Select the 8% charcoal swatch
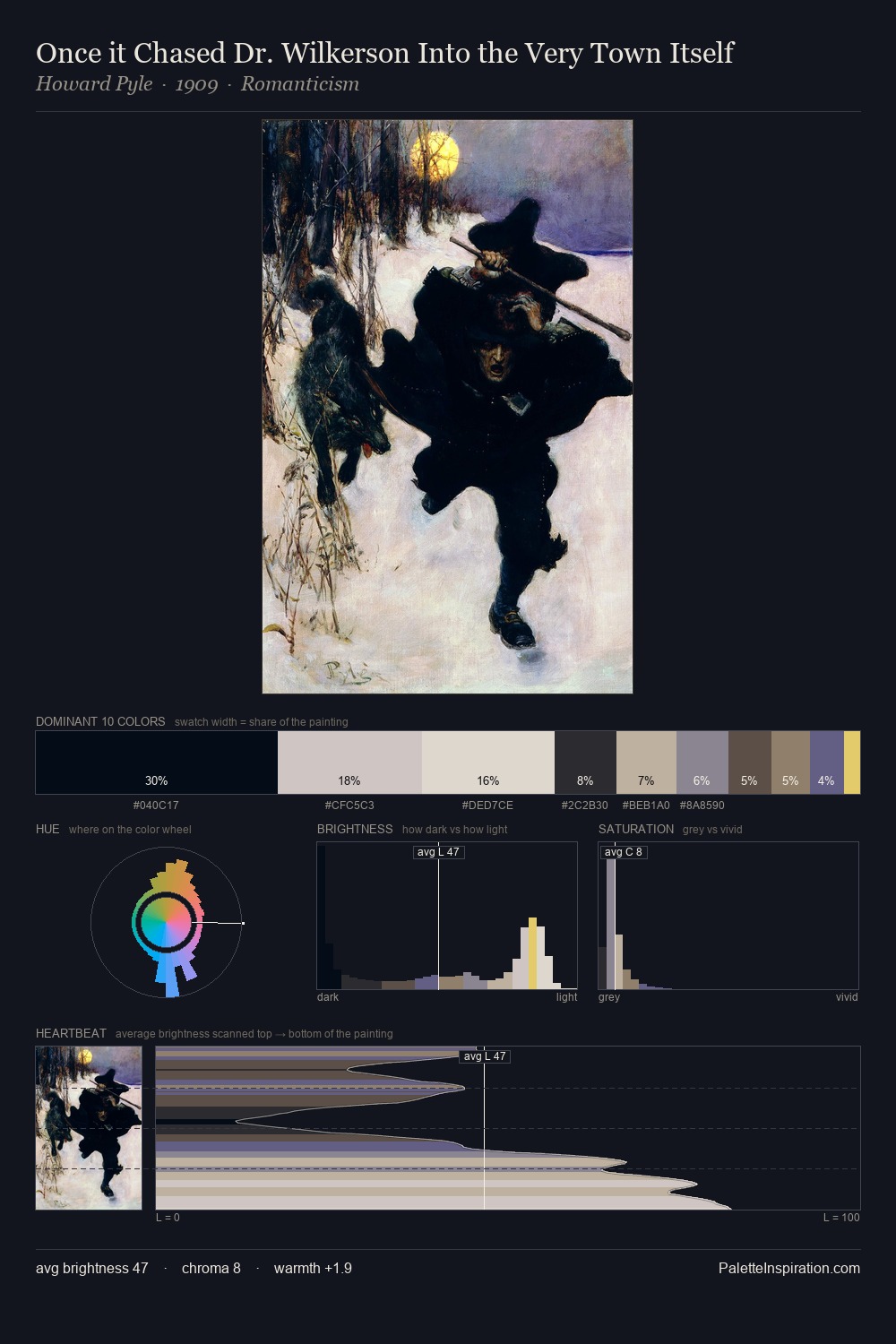Screen dimensions: 896x1344 pyautogui.click(x=585, y=762)
